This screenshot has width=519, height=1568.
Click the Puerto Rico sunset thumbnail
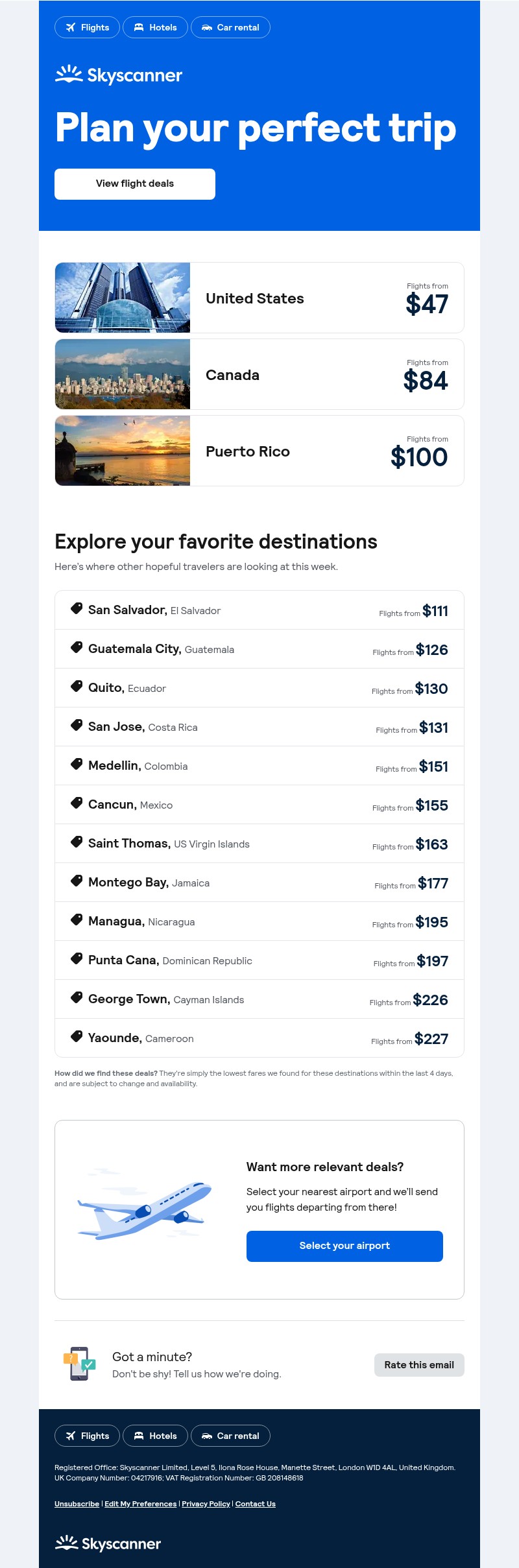[x=123, y=451]
